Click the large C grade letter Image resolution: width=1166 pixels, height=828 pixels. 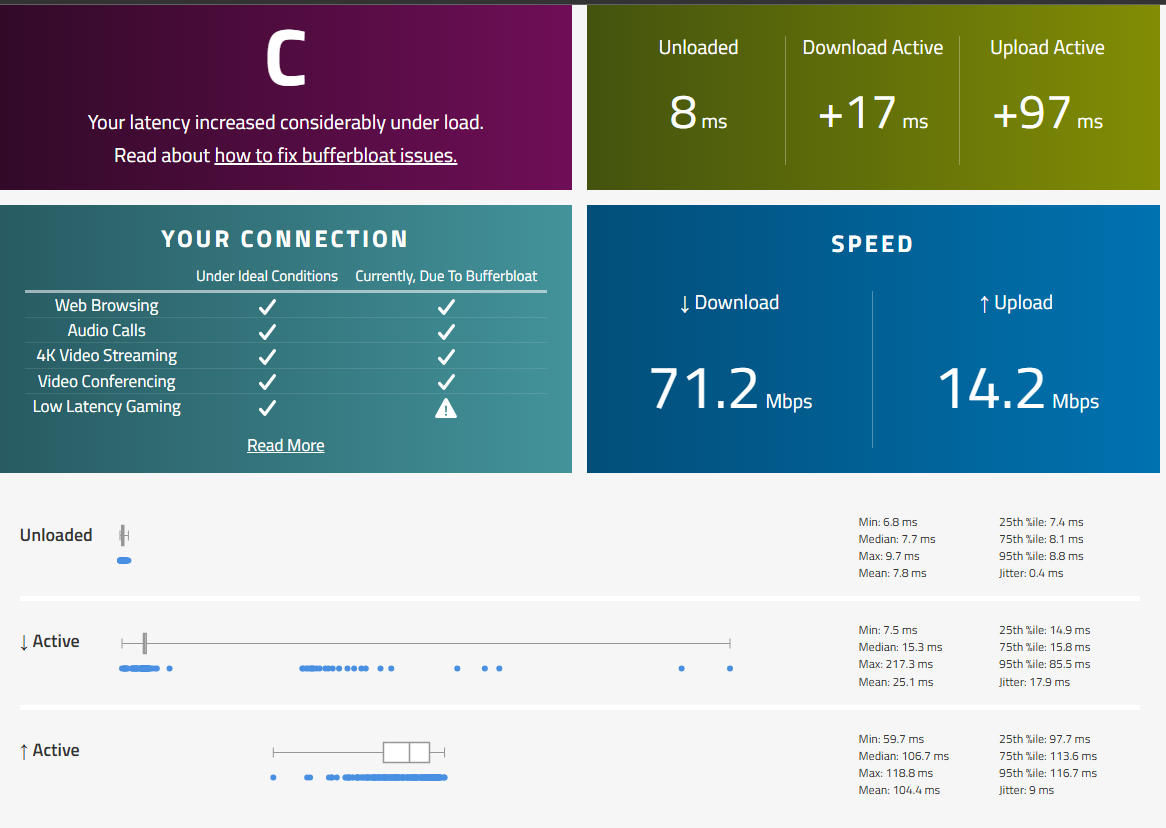(285, 60)
